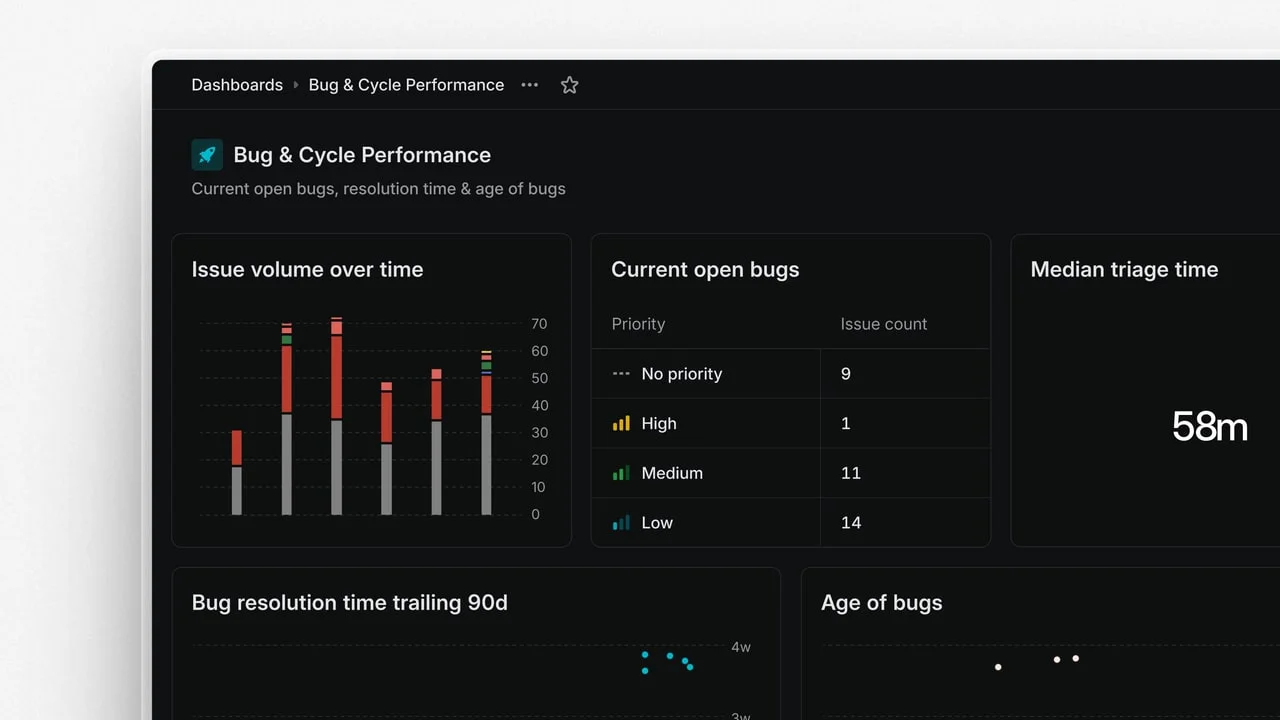Click the tallest bar in issue chart
Viewport: 1280px width, 720px height.
[337, 416]
